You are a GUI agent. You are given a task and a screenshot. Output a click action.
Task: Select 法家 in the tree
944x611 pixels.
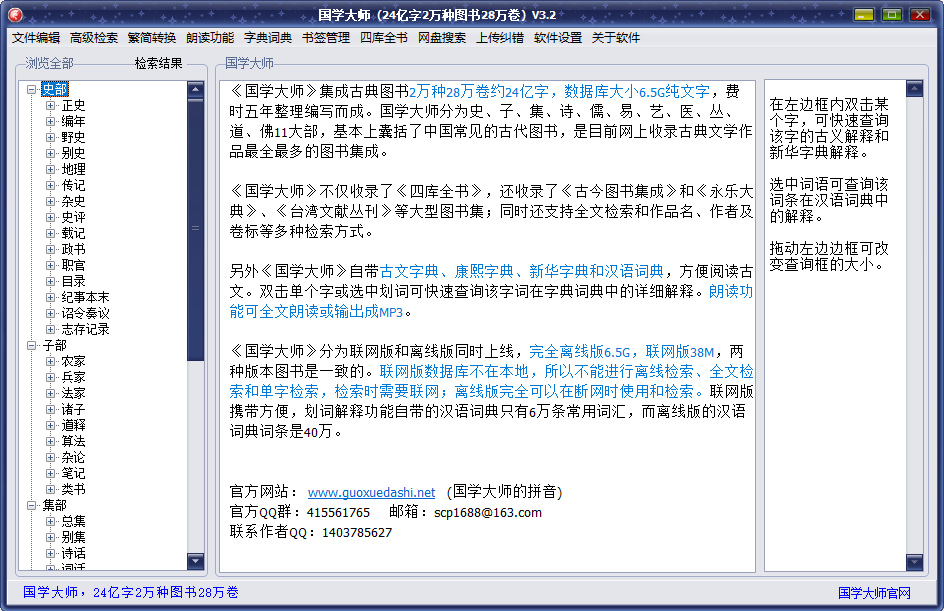(x=73, y=393)
